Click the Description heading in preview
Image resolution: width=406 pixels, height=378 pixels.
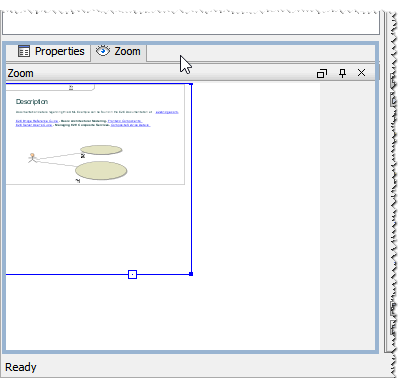(32, 101)
